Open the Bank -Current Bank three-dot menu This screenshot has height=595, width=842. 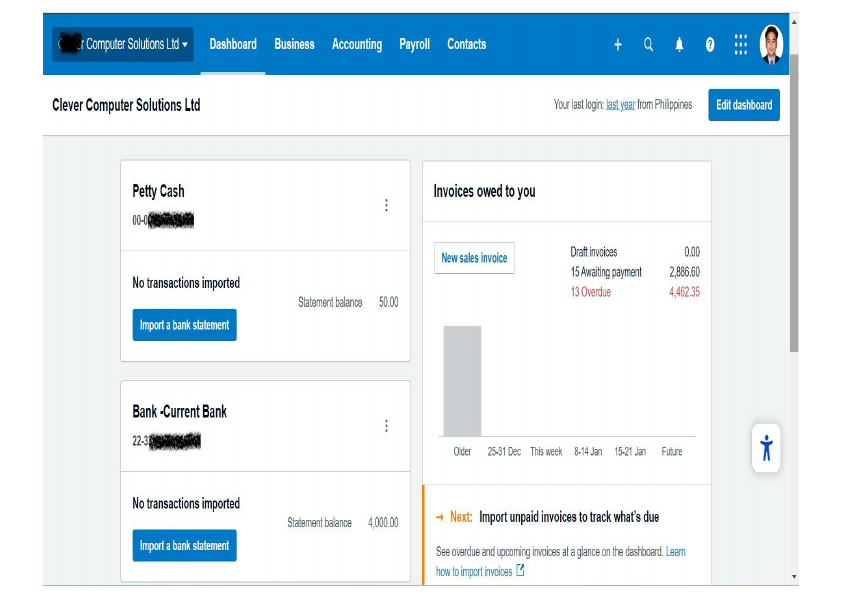(x=387, y=425)
